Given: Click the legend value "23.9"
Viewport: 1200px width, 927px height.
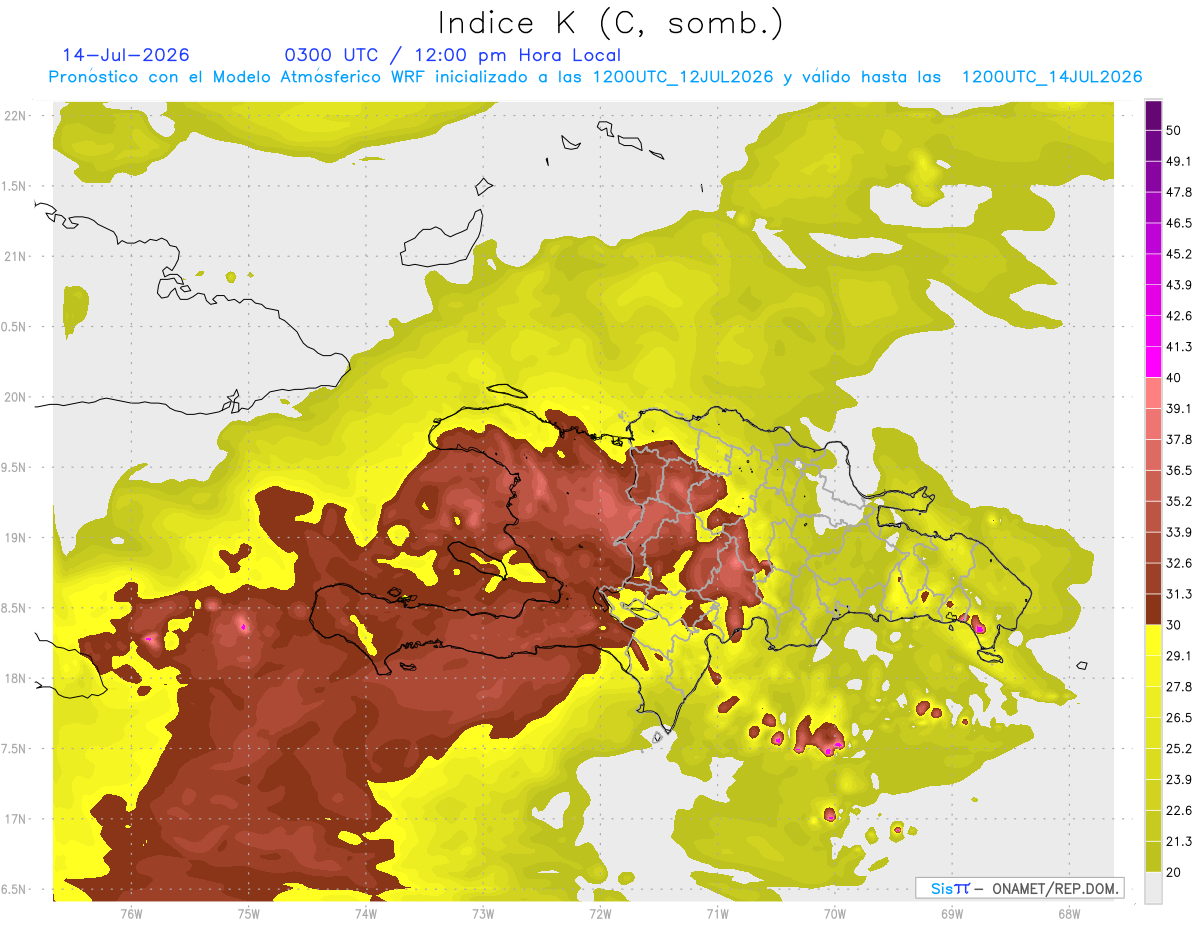Looking at the screenshot, I should 1178,780.
